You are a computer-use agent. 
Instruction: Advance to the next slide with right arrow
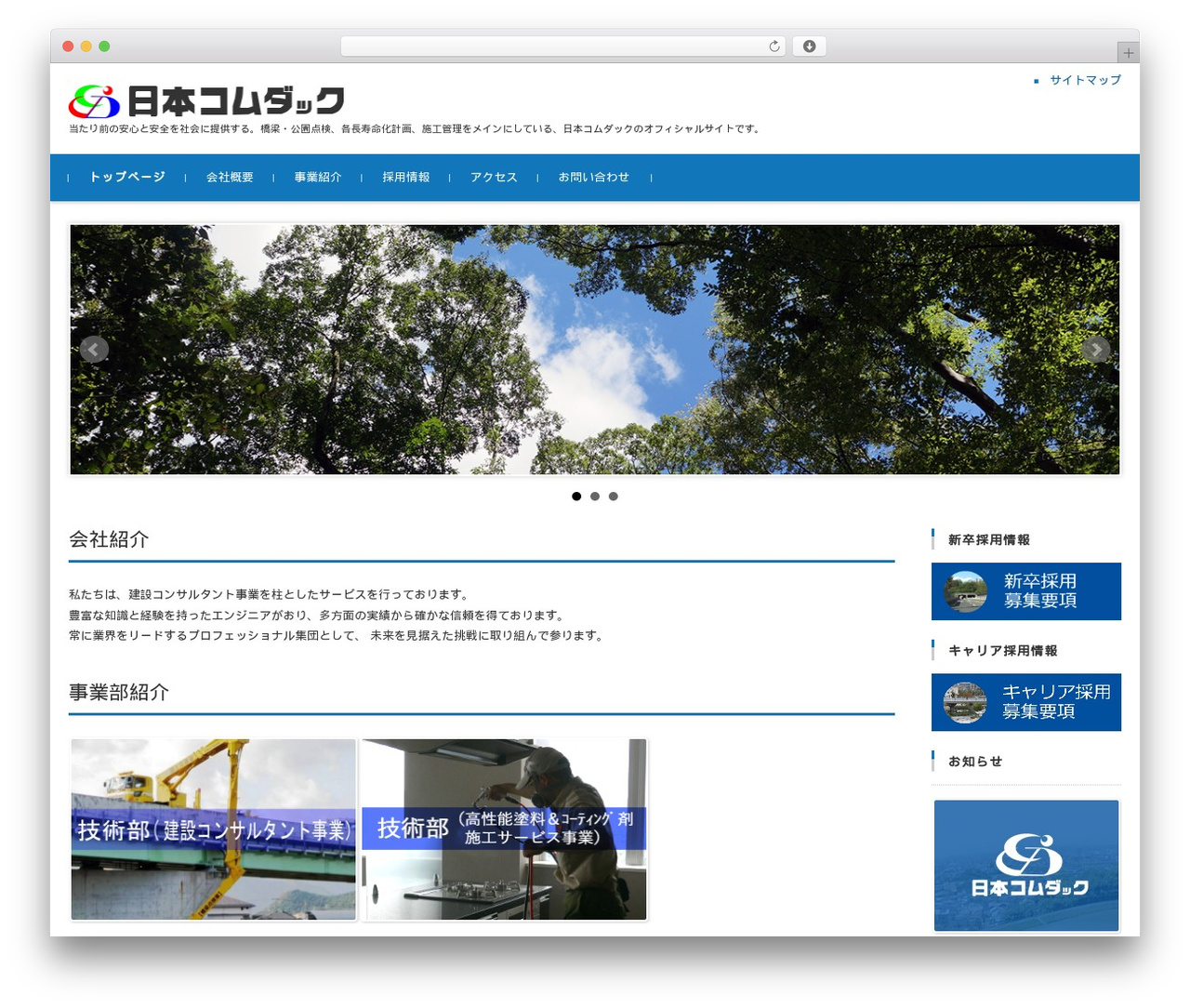[x=1096, y=349]
